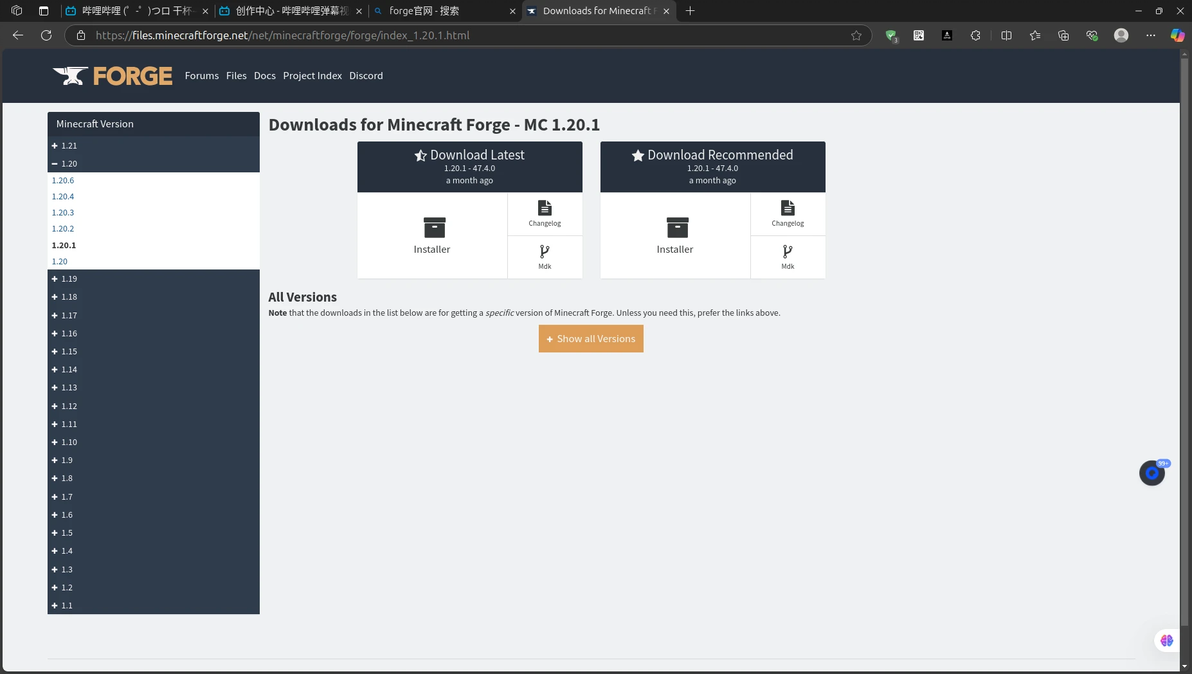Click the currently selected 1.20.1 version
The width and height of the screenshot is (1192, 674).
click(x=64, y=245)
